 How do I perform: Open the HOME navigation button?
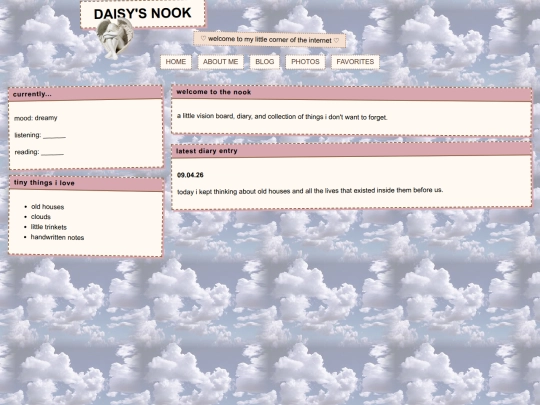176,62
